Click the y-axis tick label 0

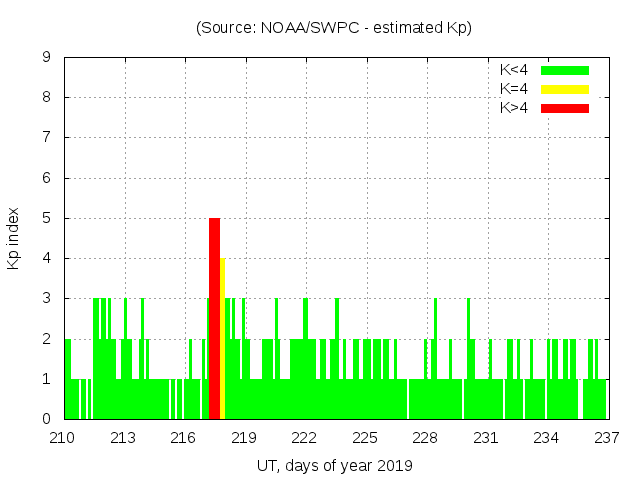pos(46,419)
